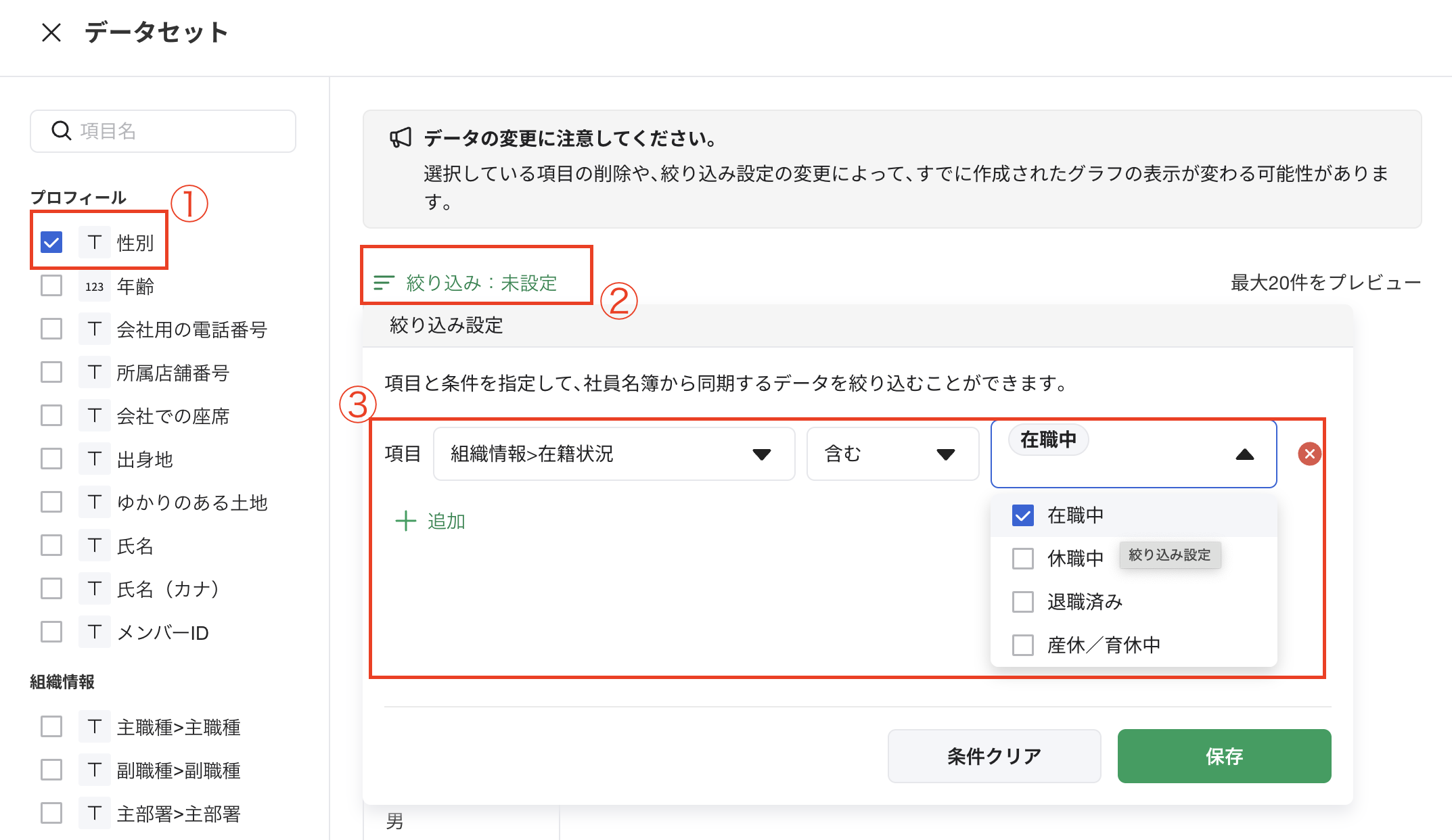Click the 123 numeric-type icon beside 年齢
This screenshot has width=1452, height=840.
click(94, 285)
